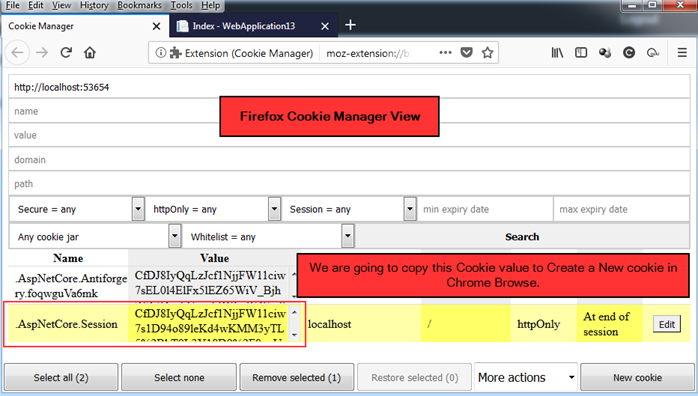Go forward using the forward arrow
The image size is (698, 396).
(42, 53)
